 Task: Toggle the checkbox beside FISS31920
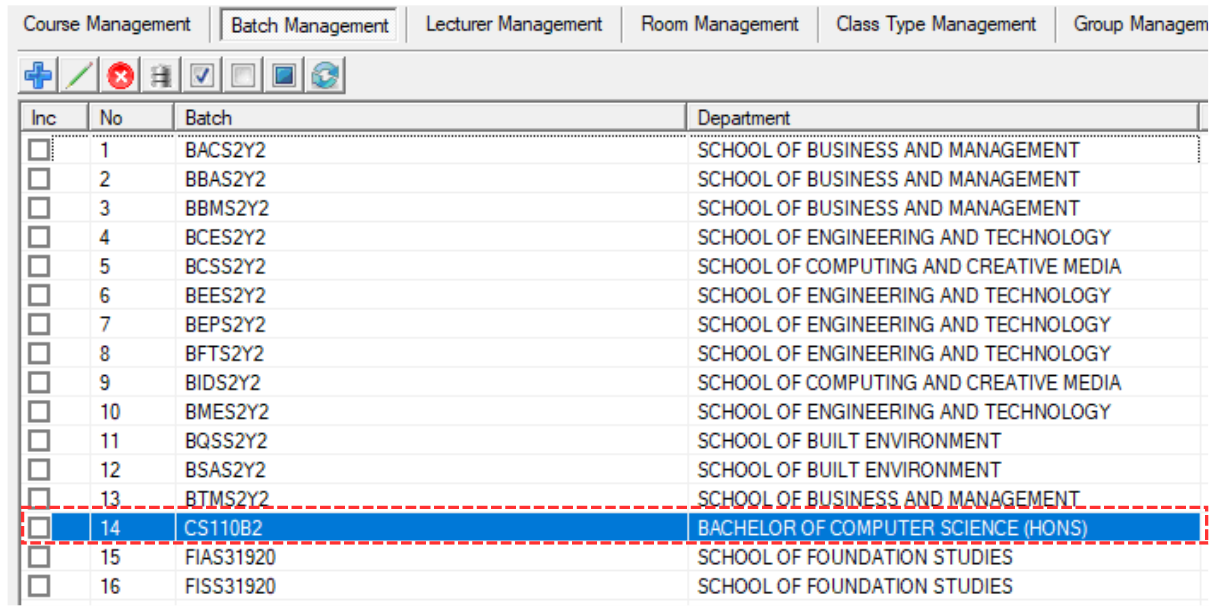pos(39,586)
